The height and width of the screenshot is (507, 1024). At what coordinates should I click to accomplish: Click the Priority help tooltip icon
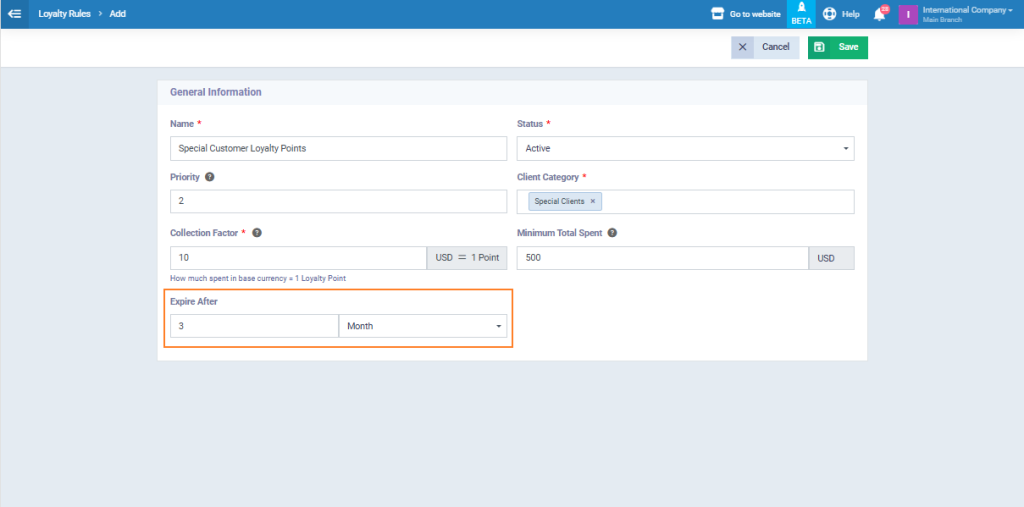pyautogui.click(x=210, y=177)
